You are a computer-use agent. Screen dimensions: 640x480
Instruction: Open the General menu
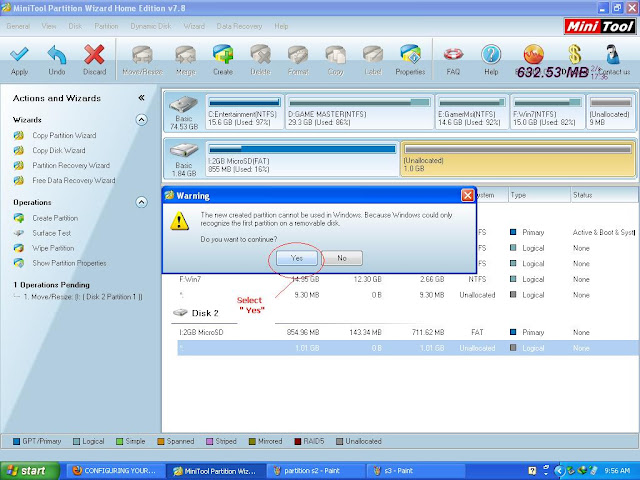(18, 26)
